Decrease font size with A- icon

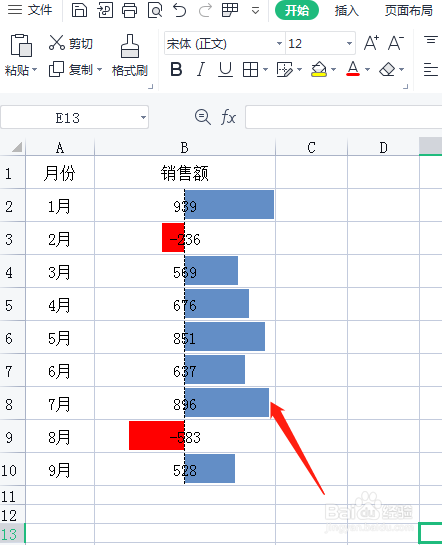396,43
